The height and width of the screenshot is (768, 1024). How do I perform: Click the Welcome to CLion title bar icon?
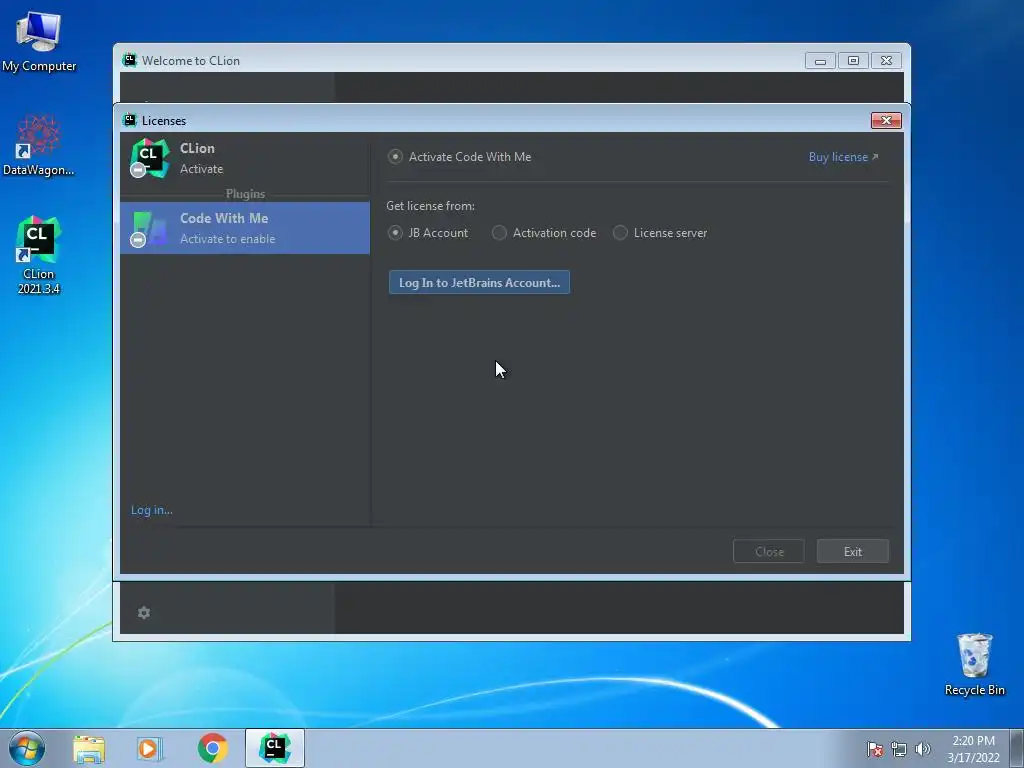[x=129, y=60]
